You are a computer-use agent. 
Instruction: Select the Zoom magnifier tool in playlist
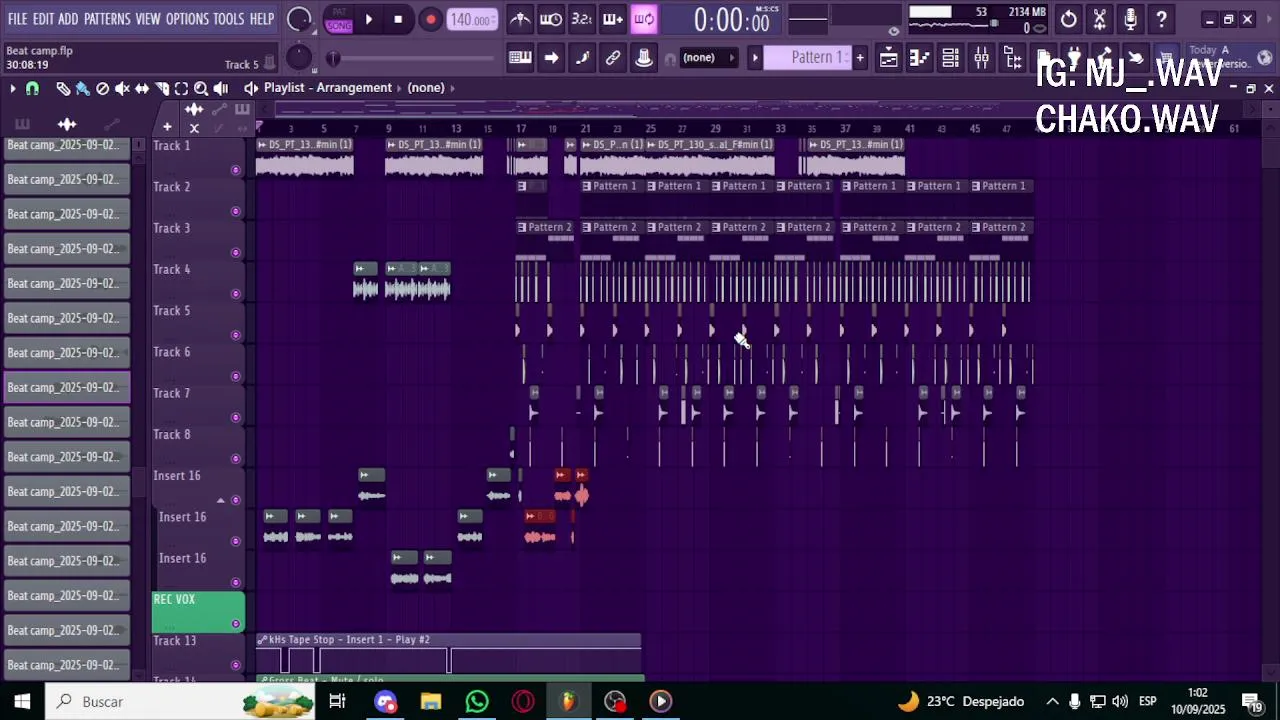pyautogui.click(x=201, y=88)
